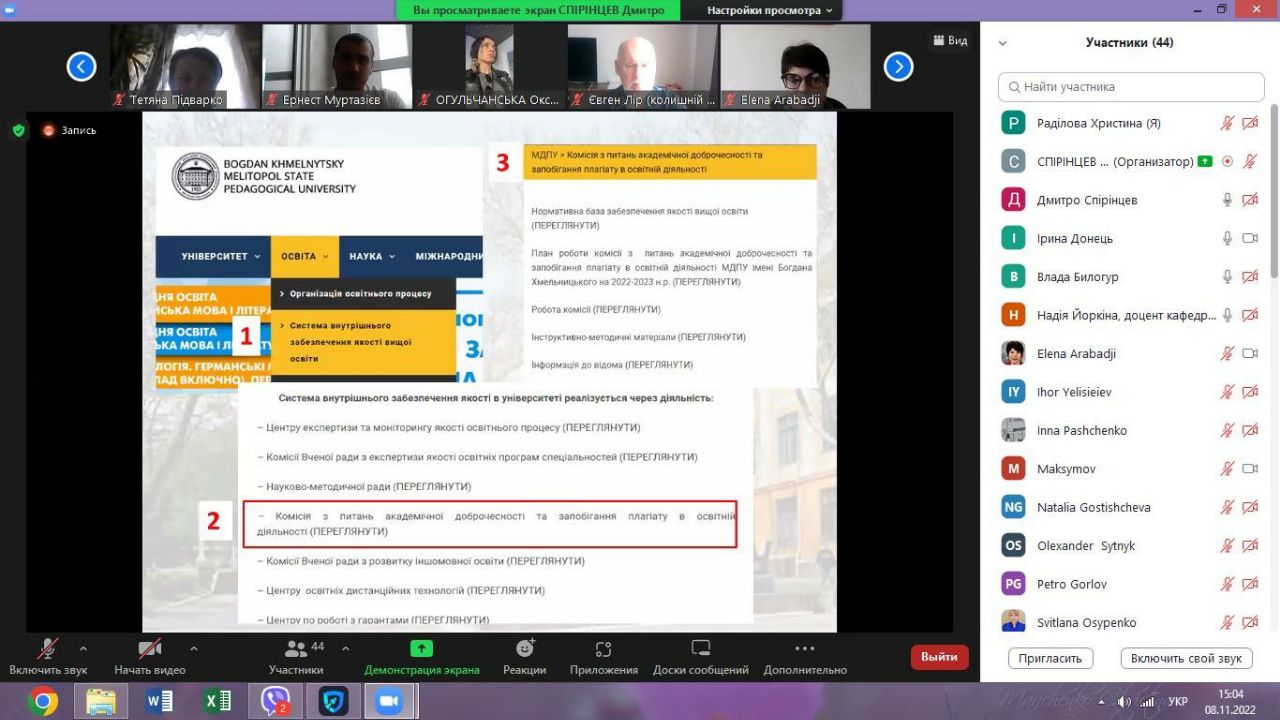Viewport: 1280px width, 720px height.
Task: Unmute microphone with Включить звук
Action: 47,649
